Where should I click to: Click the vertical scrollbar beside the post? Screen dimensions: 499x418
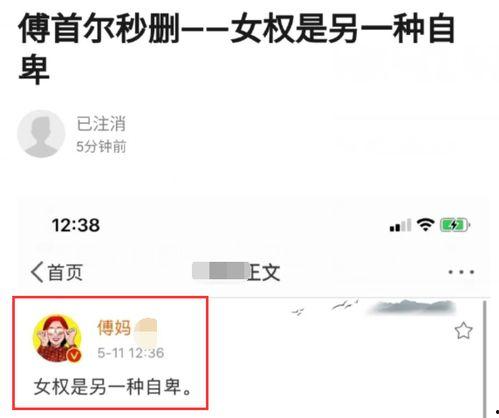pyautogui.click(x=484, y=358)
